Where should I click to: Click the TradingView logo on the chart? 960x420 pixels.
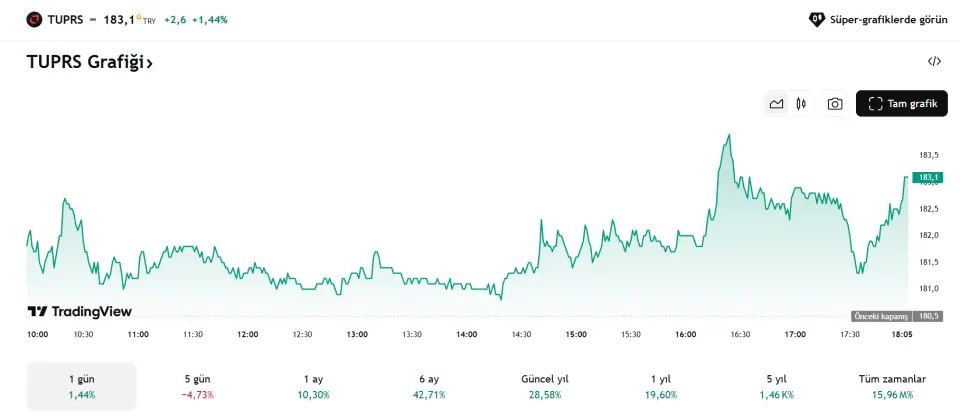point(79,312)
